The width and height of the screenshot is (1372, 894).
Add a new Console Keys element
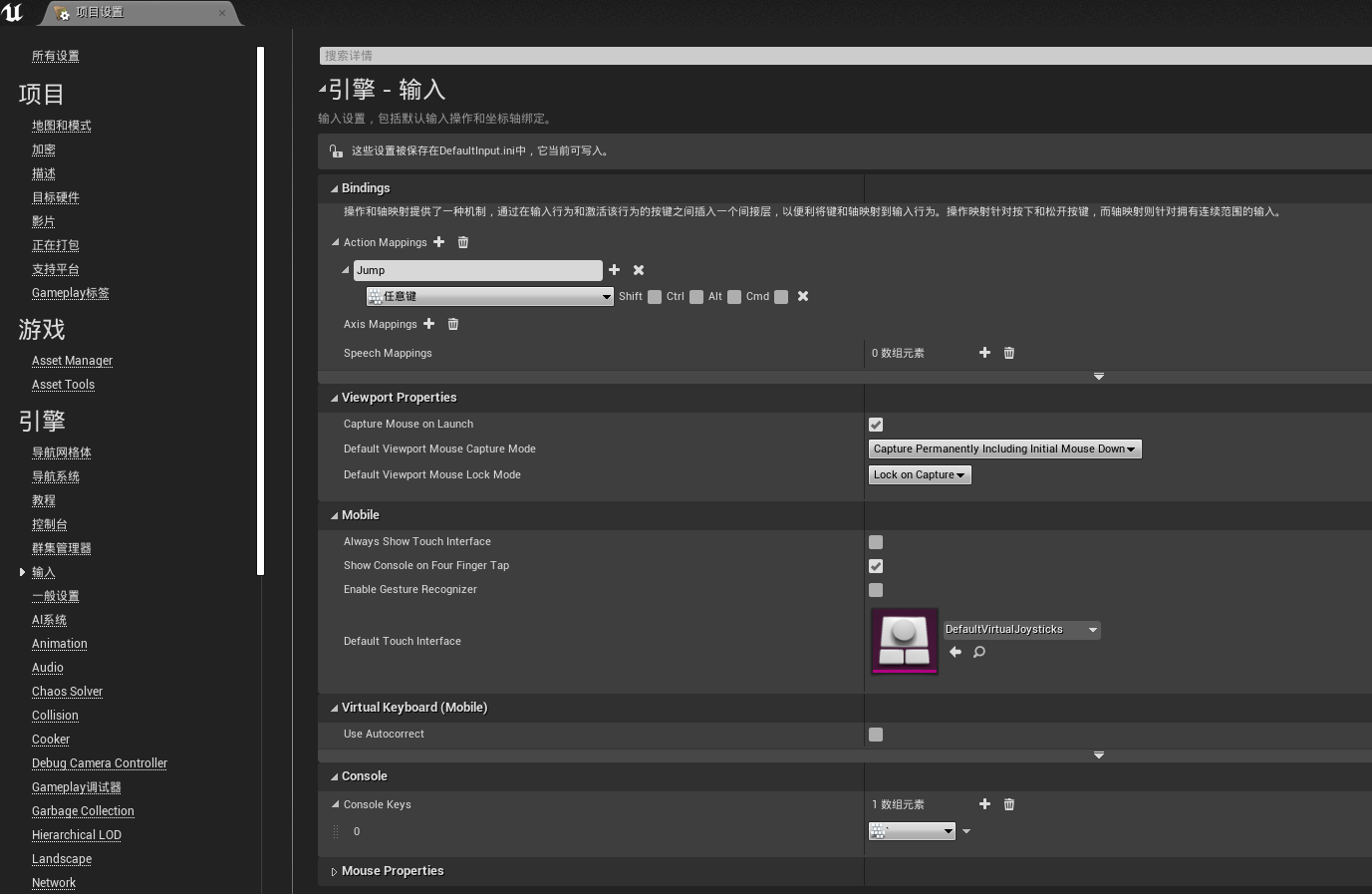[x=984, y=804]
